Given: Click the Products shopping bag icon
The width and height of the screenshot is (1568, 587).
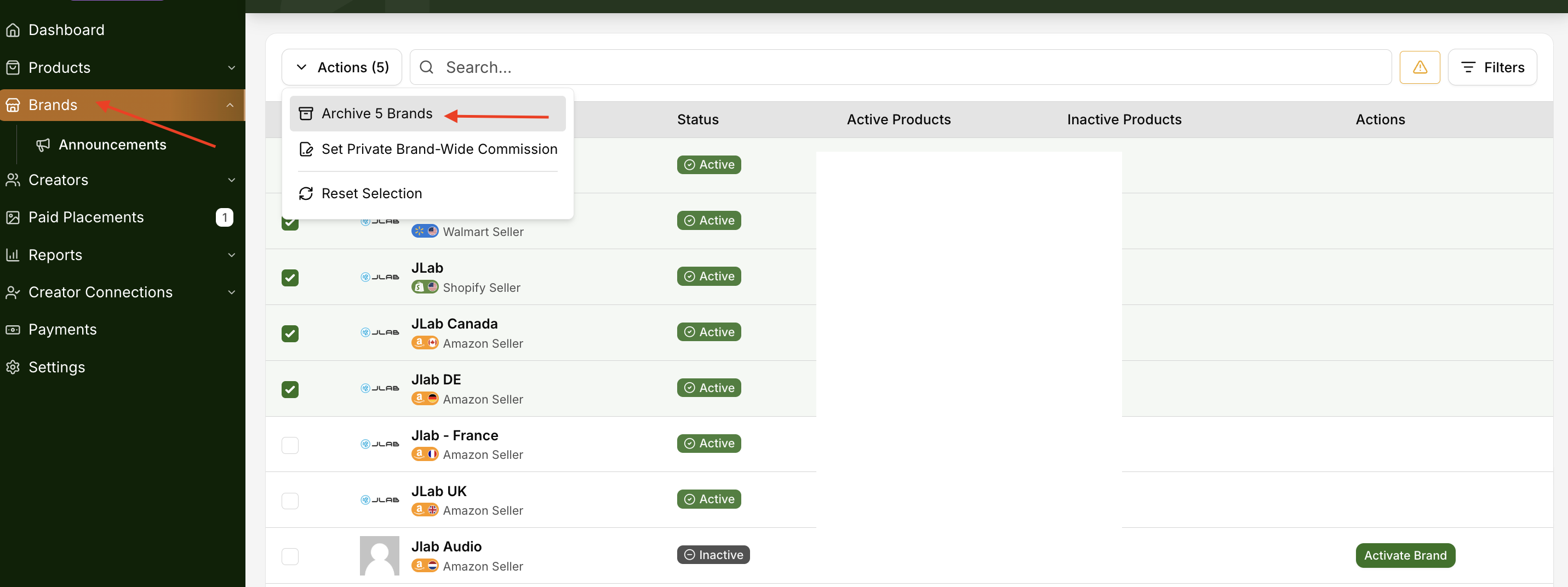Looking at the screenshot, I should tap(13, 67).
